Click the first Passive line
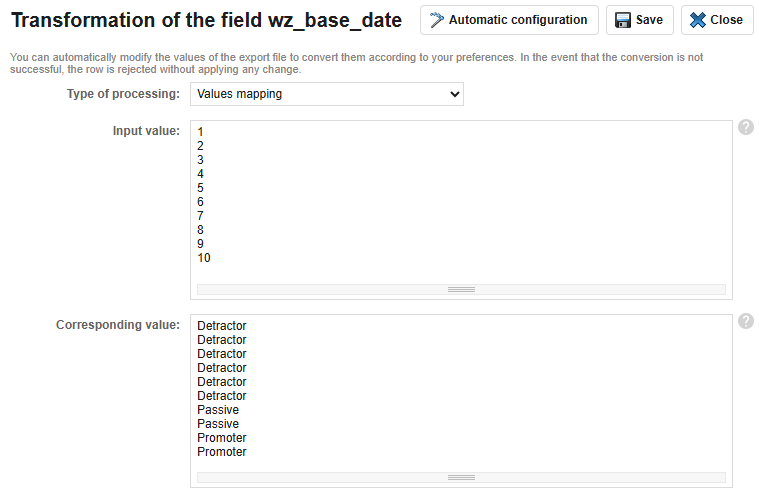This screenshot has height=495, width=759. click(218, 410)
